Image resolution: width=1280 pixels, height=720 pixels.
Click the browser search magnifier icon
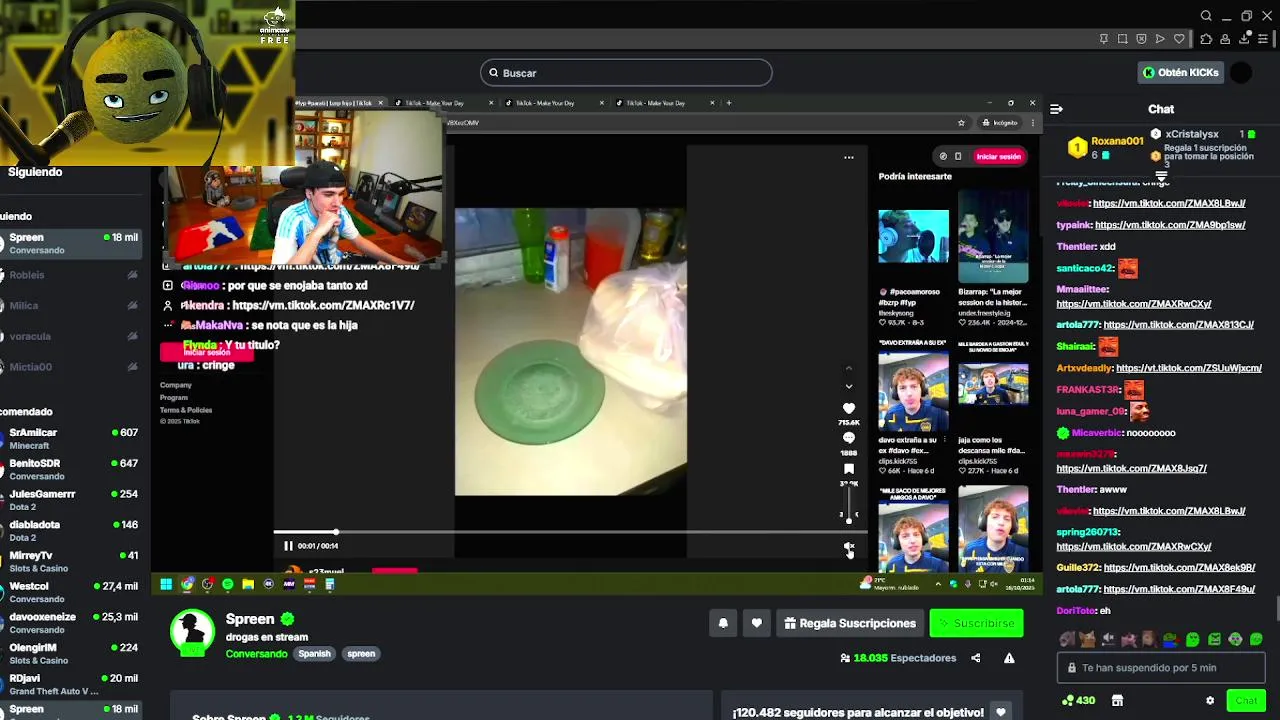pyautogui.click(x=1206, y=16)
